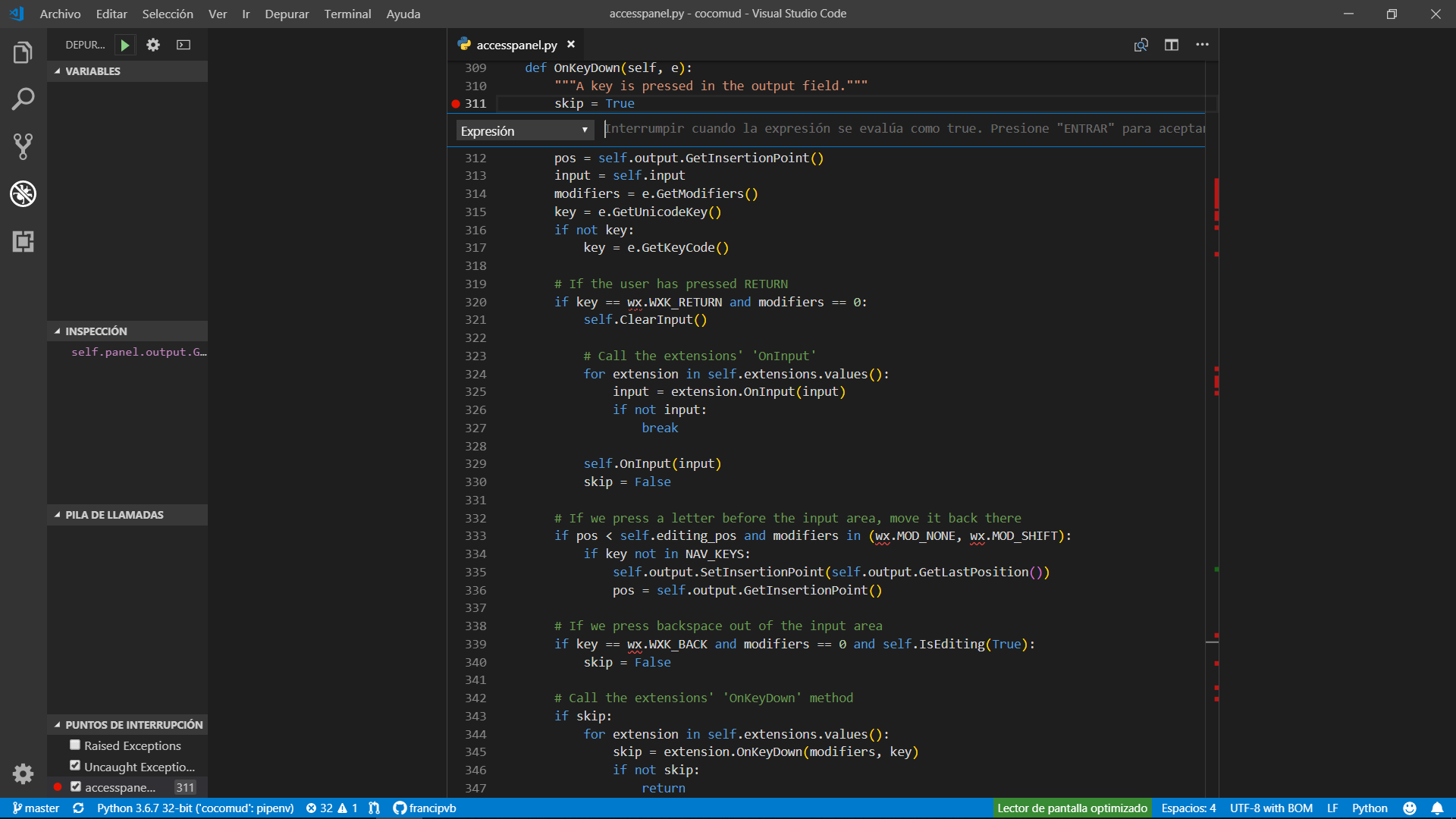The height and width of the screenshot is (819, 1456).
Task: Open errors and warnings count in status bar
Action: 331,808
